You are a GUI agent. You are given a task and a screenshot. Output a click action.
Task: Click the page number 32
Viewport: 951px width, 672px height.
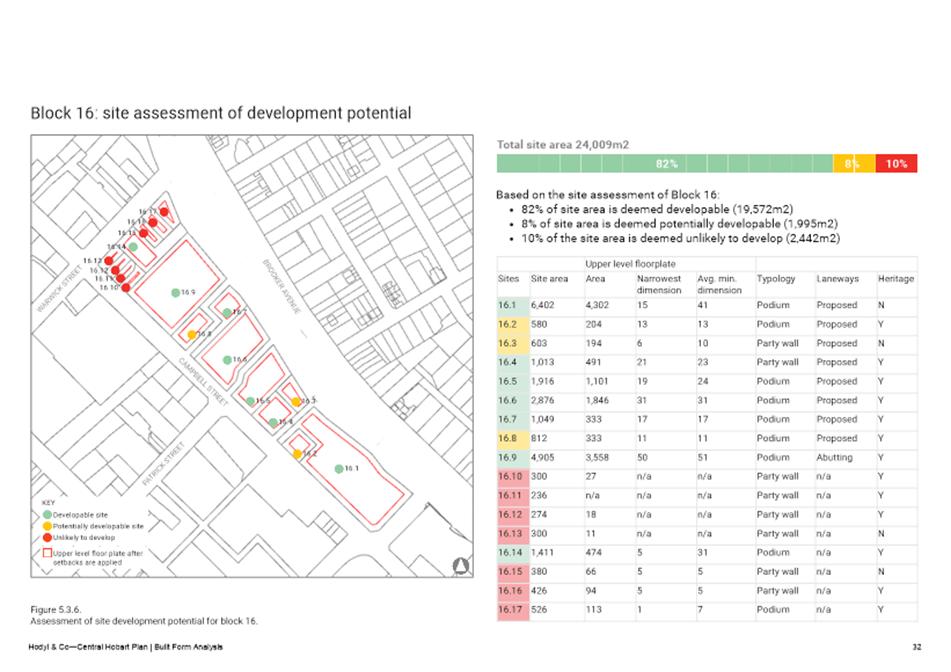[x=916, y=647]
